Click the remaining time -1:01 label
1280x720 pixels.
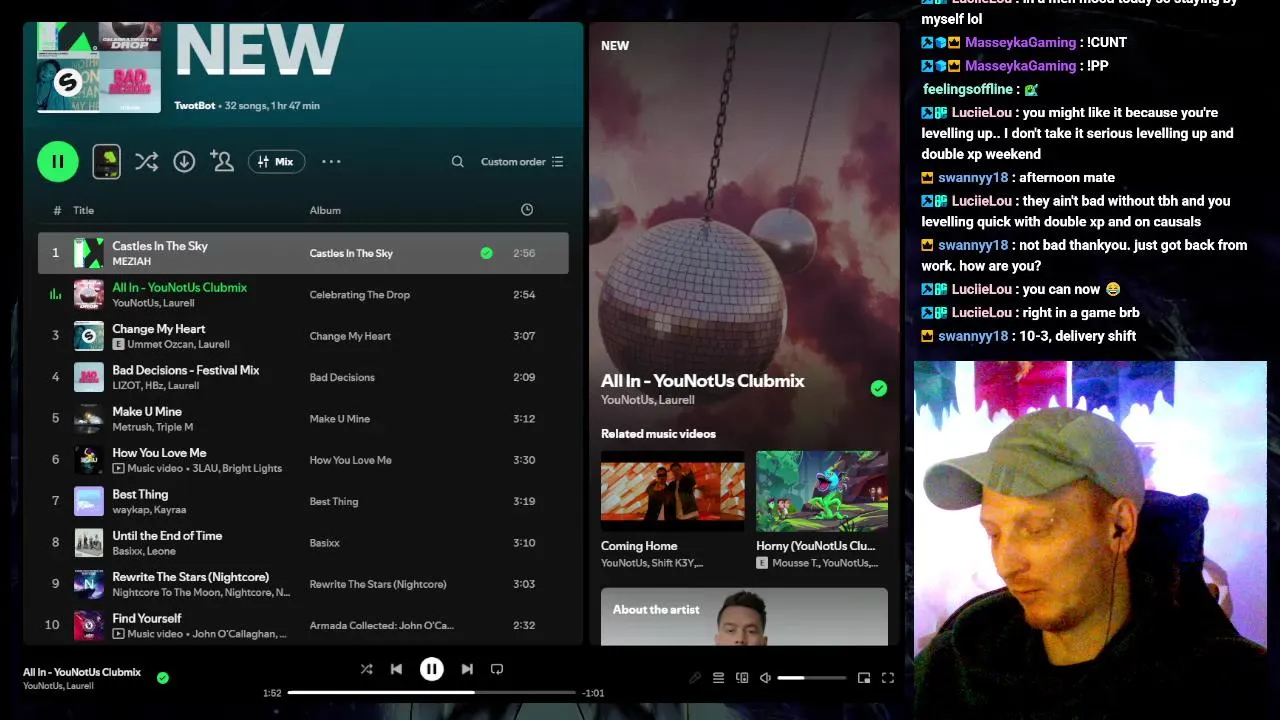(x=593, y=693)
